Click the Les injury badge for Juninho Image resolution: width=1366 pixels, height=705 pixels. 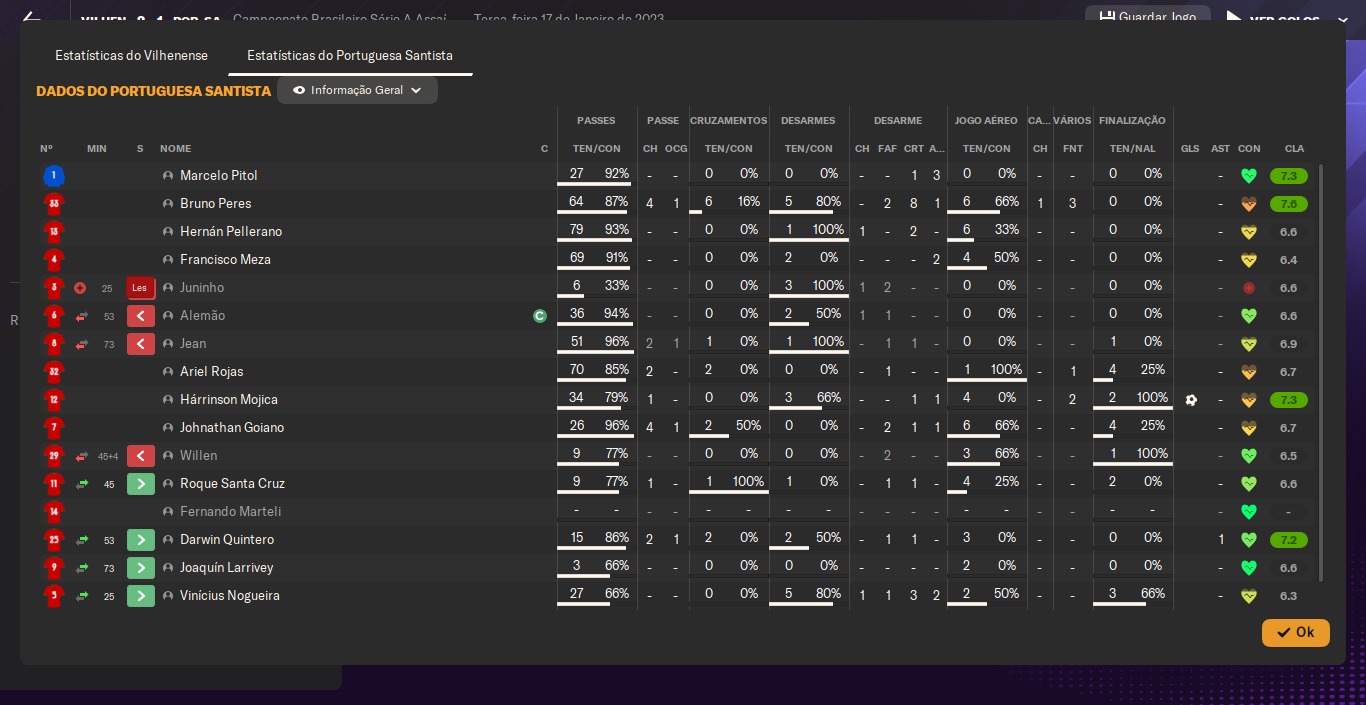pyautogui.click(x=140, y=288)
